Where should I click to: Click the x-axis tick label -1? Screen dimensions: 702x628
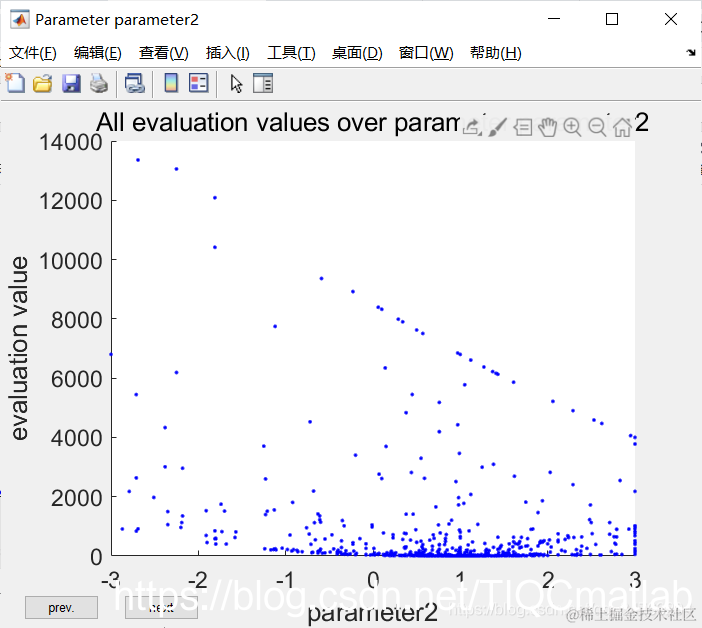point(285,581)
